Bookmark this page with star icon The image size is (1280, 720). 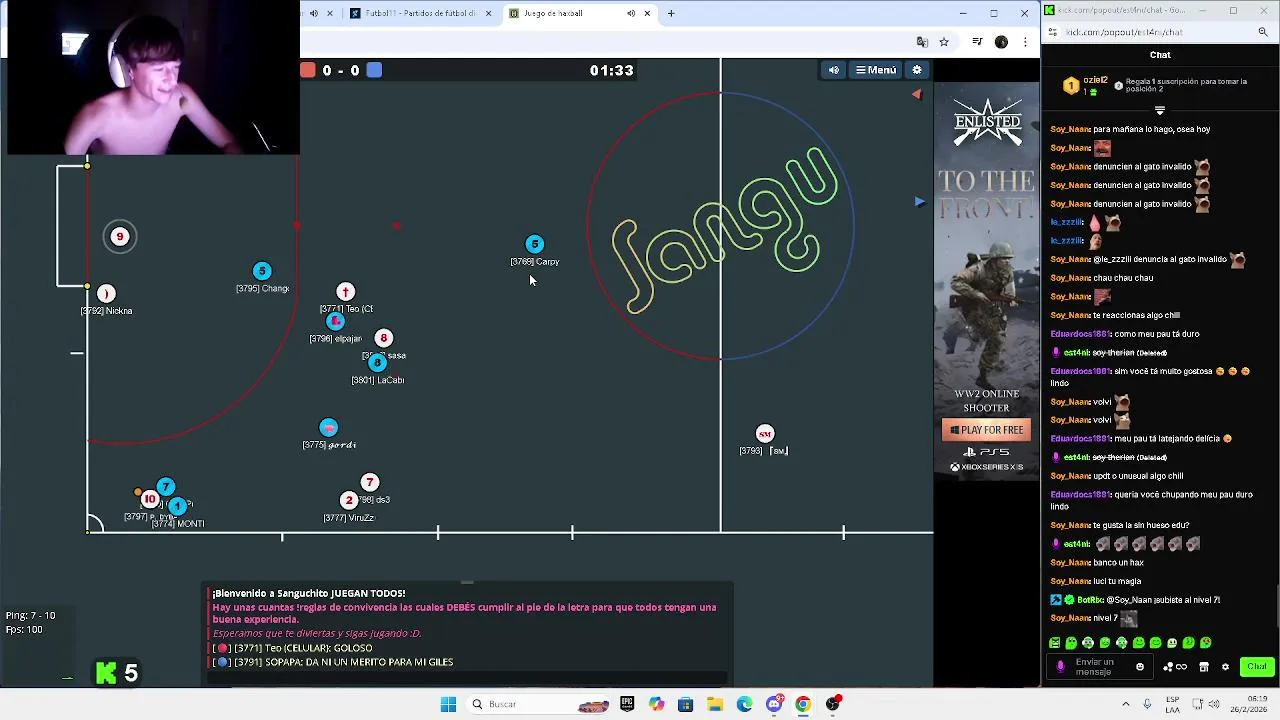pos(944,42)
